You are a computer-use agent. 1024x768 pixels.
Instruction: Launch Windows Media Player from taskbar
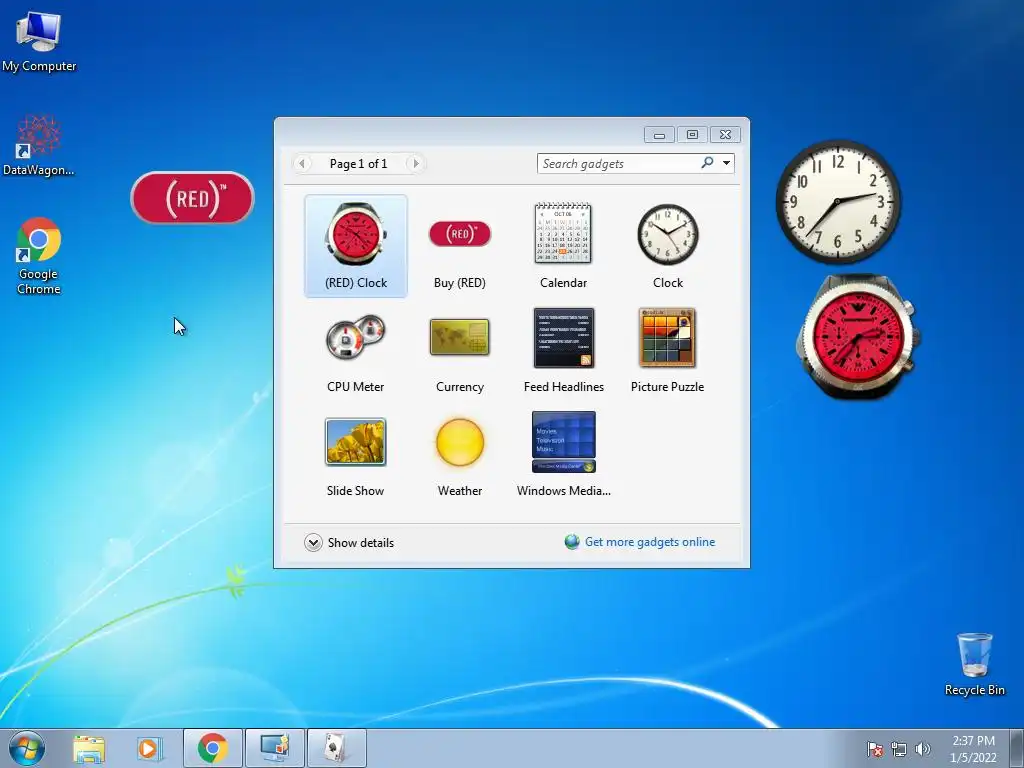[150, 748]
